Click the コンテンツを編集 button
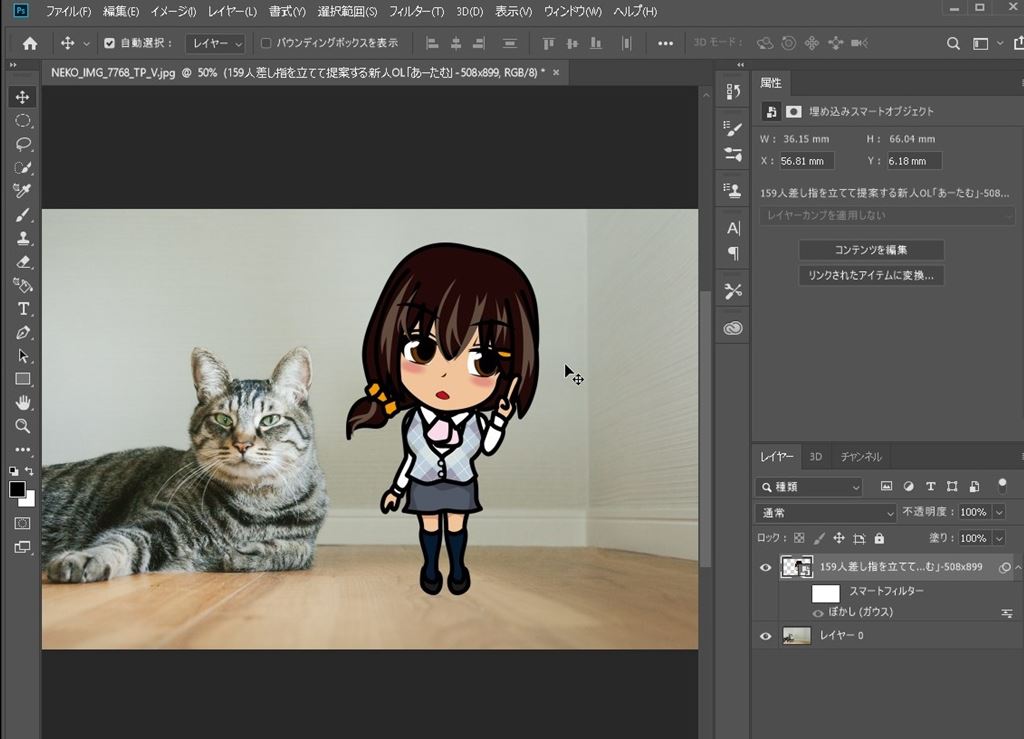Viewport: 1024px width, 739px height. tap(871, 250)
